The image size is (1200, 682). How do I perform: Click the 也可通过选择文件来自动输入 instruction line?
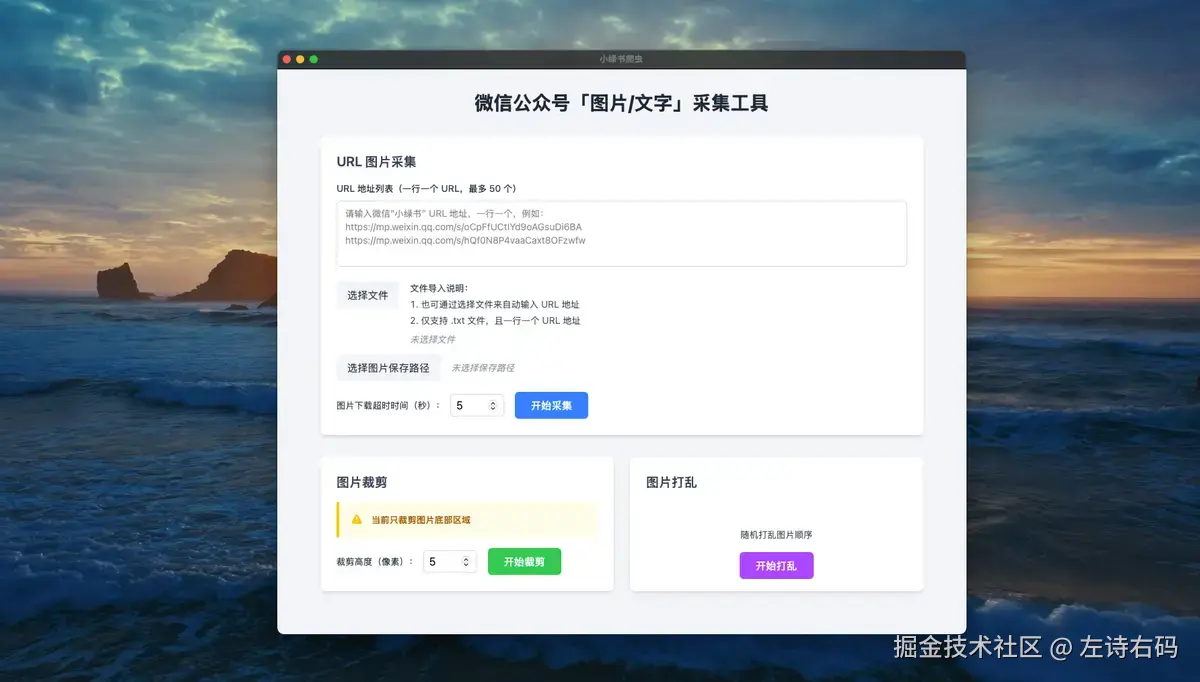click(495, 304)
